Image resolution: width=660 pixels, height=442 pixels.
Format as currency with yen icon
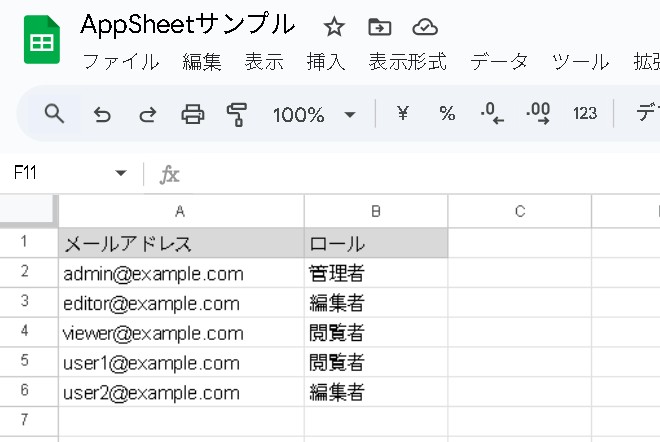[x=403, y=114]
